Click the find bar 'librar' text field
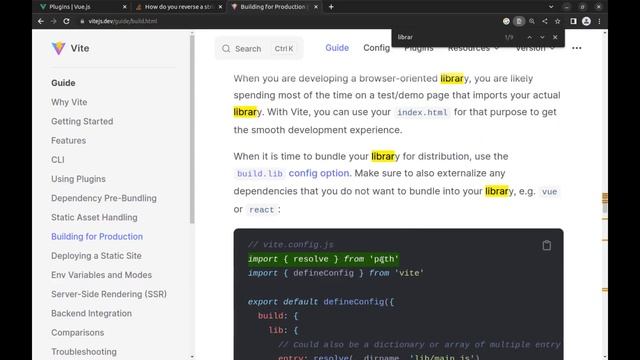The image size is (640, 360). (x=447, y=37)
